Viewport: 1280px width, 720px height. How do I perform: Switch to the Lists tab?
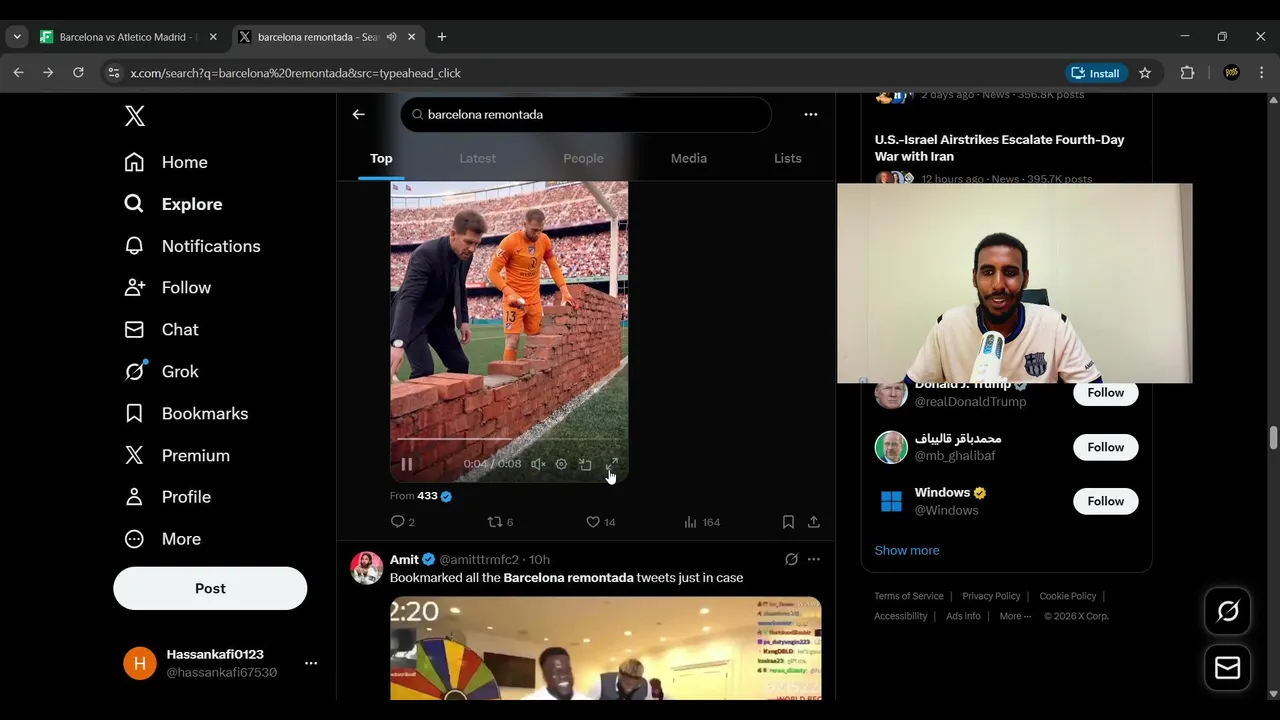pos(788,158)
